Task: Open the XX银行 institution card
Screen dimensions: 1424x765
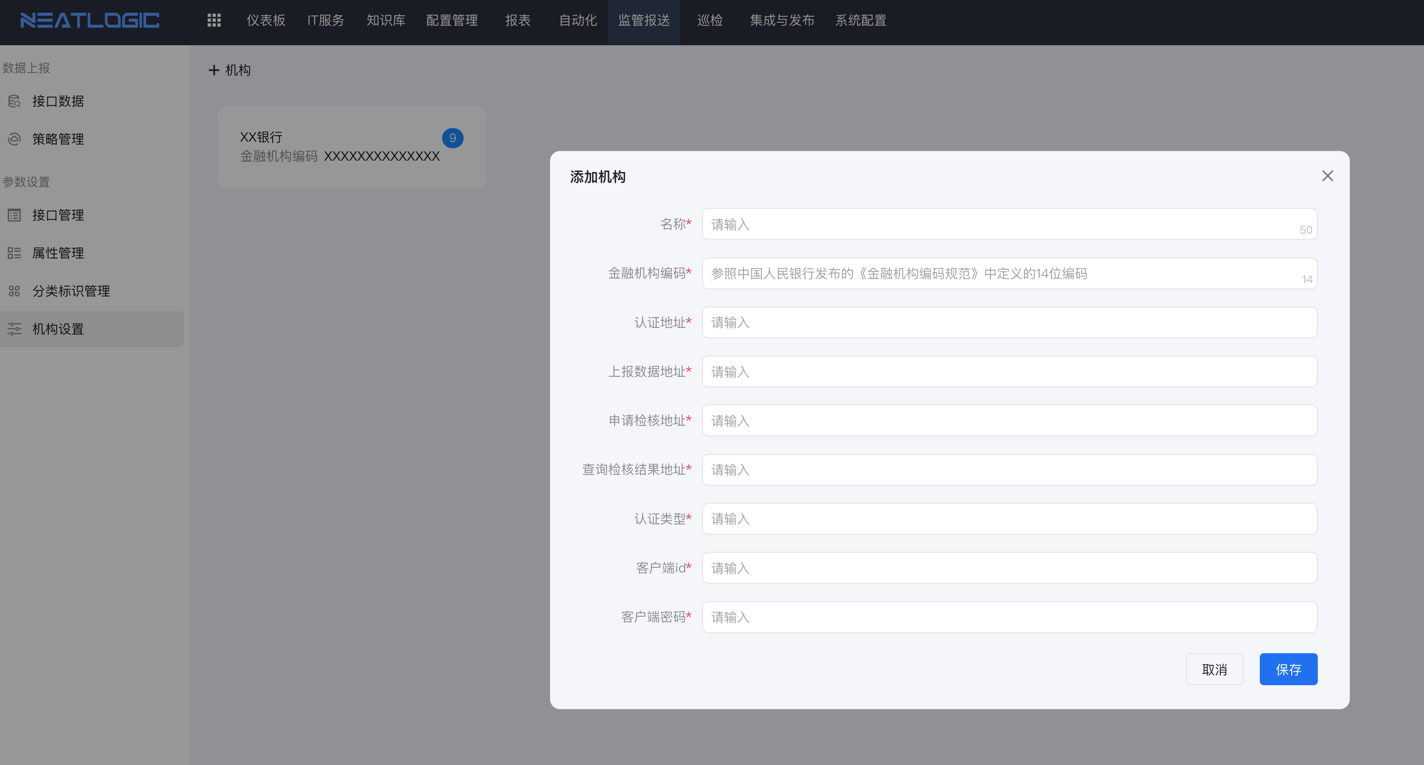Action: click(352, 147)
